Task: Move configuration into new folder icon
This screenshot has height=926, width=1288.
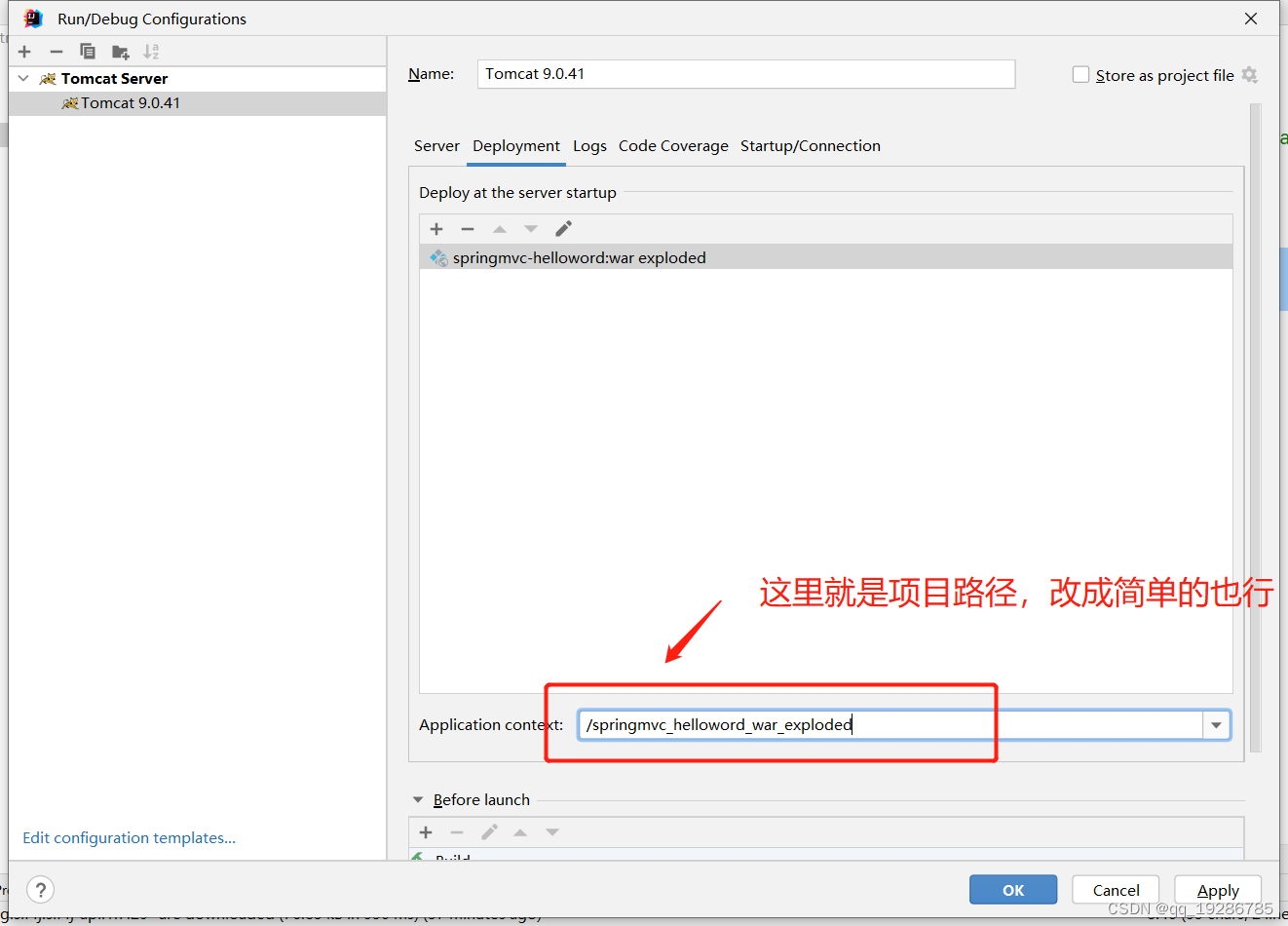Action: tap(120, 52)
